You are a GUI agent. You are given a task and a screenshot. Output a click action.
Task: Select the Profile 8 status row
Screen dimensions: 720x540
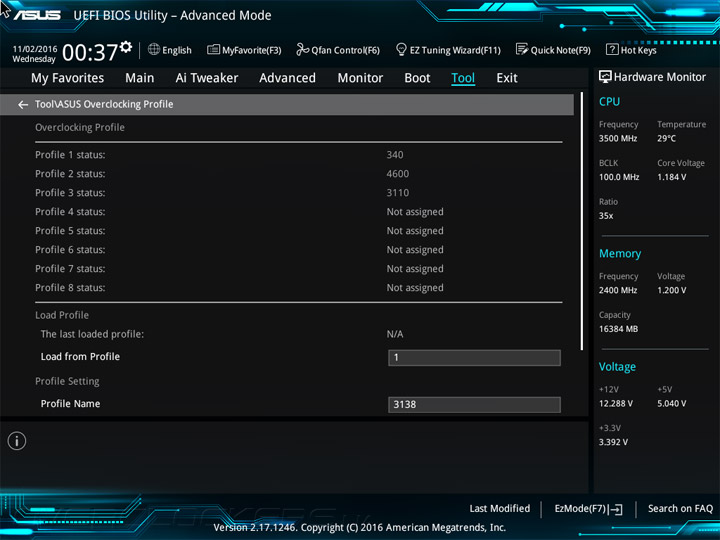(x=298, y=288)
